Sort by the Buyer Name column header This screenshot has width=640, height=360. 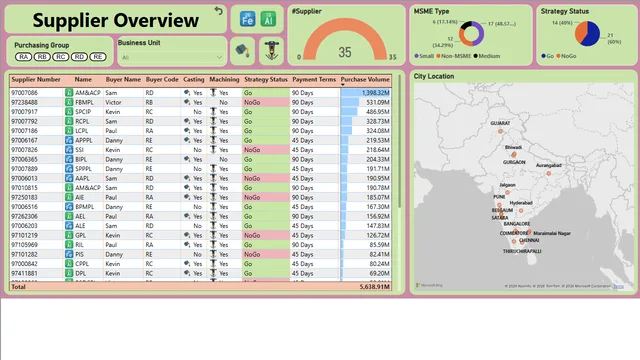click(x=123, y=80)
